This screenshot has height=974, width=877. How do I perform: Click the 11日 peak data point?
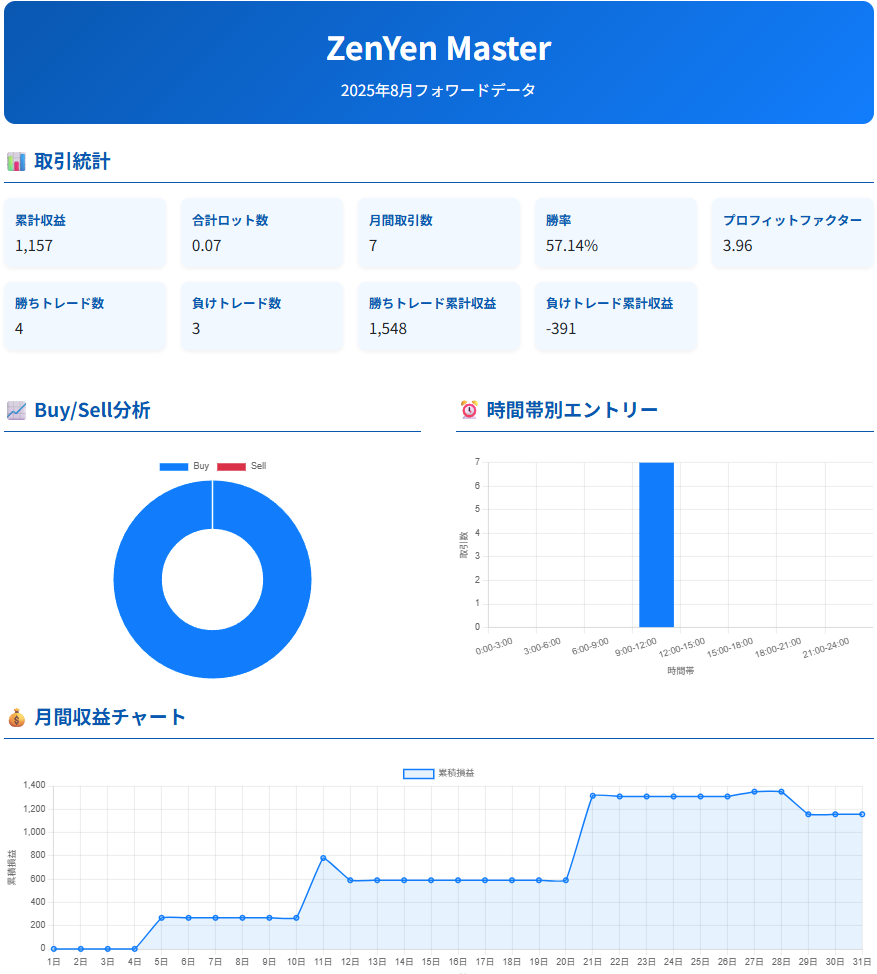point(323,858)
